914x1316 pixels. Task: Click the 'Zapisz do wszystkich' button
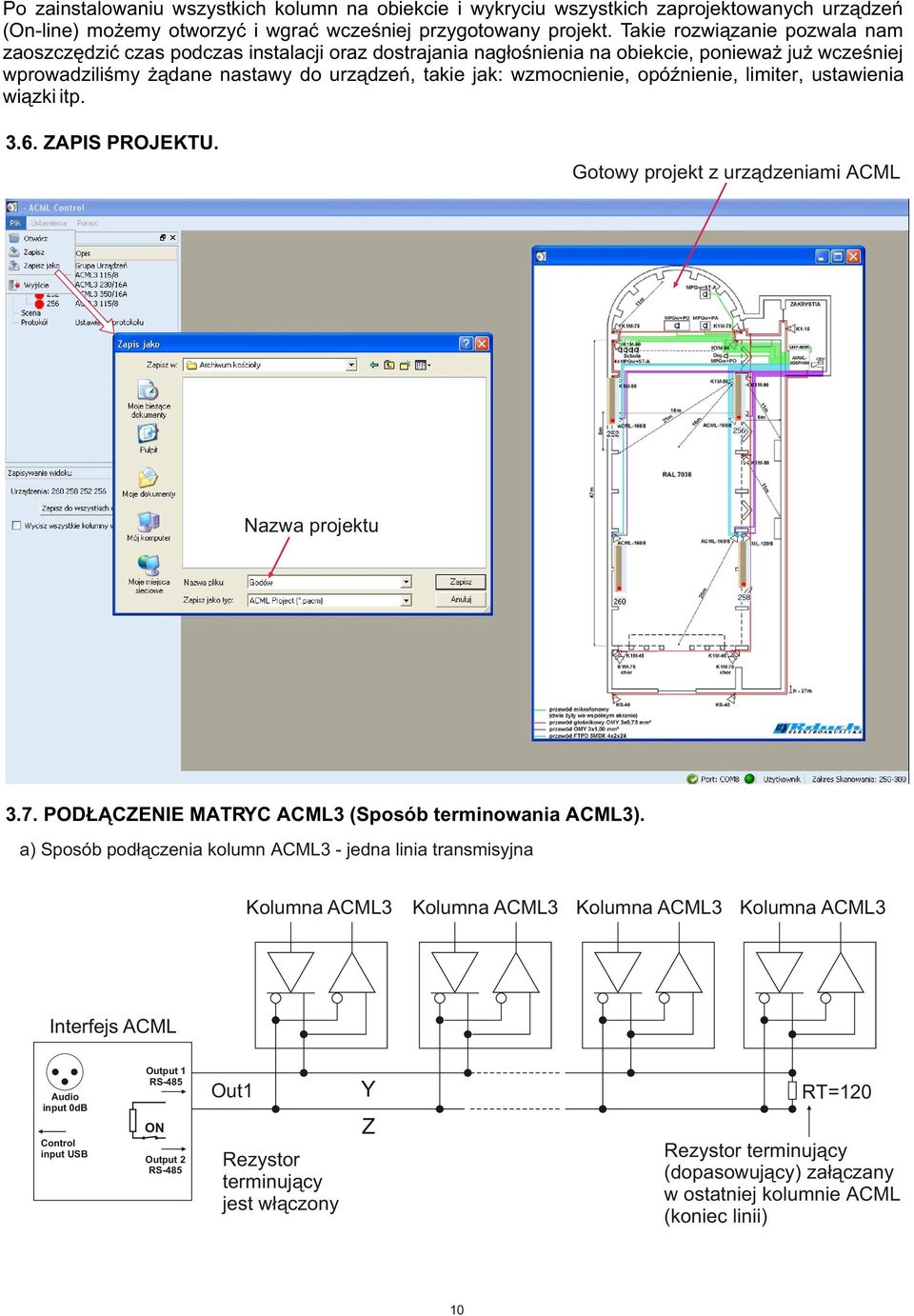75,508
